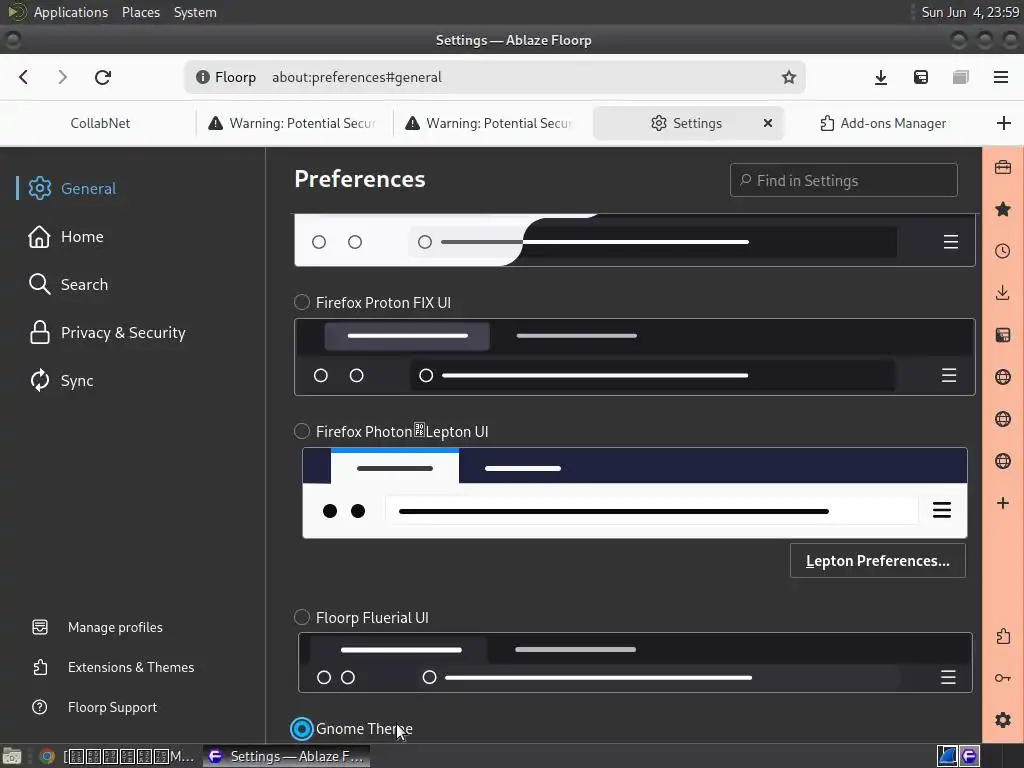Open add-ons puzzle icon in side panel

1003,636
